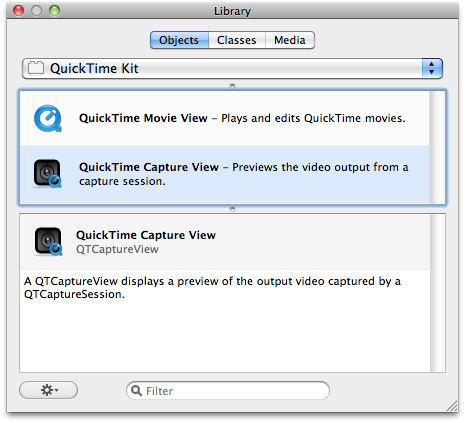Click the object list vertical scrollbar

click(x=437, y=147)
